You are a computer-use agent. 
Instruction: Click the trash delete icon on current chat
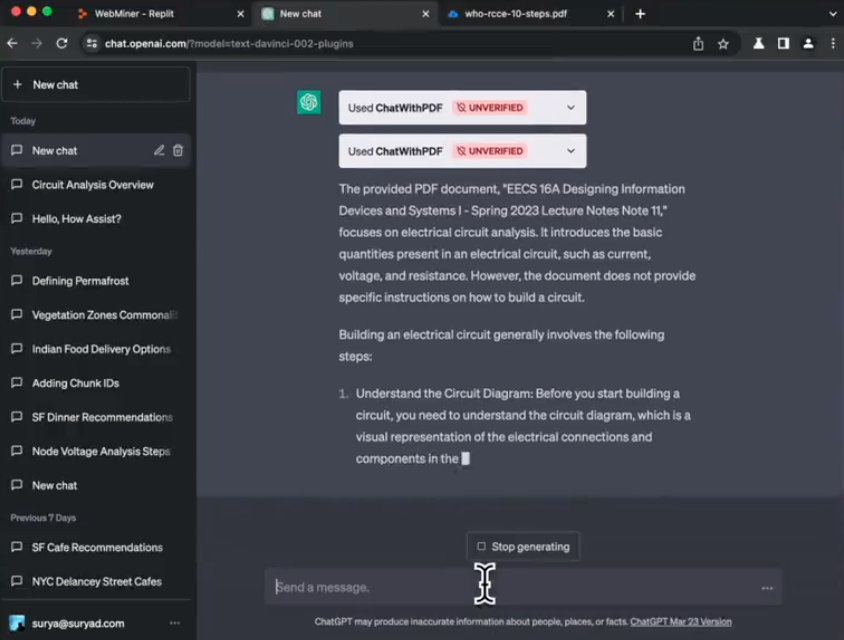(x=178, y=151)
